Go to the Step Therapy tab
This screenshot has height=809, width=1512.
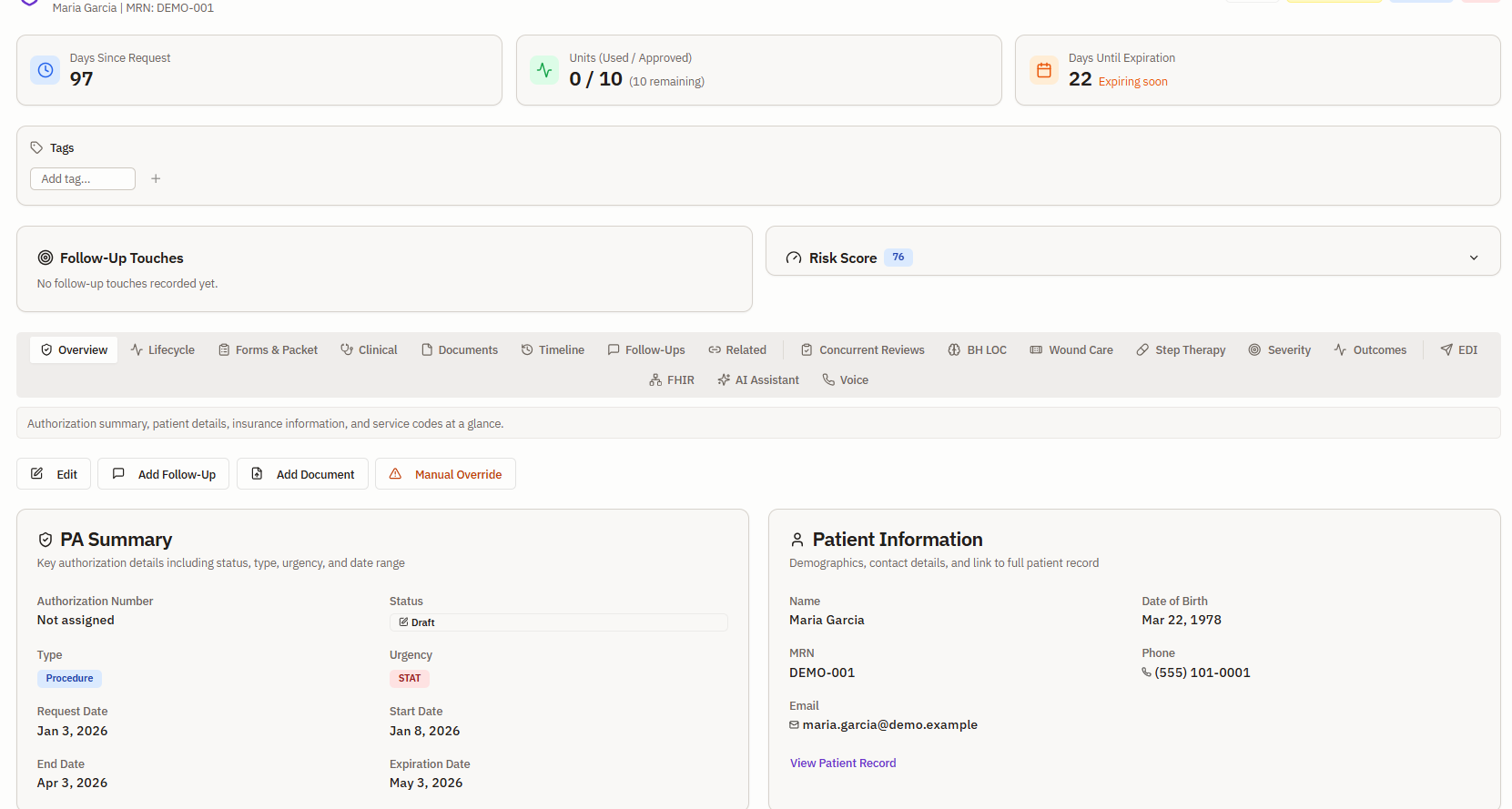click(x=1181, y=349)
